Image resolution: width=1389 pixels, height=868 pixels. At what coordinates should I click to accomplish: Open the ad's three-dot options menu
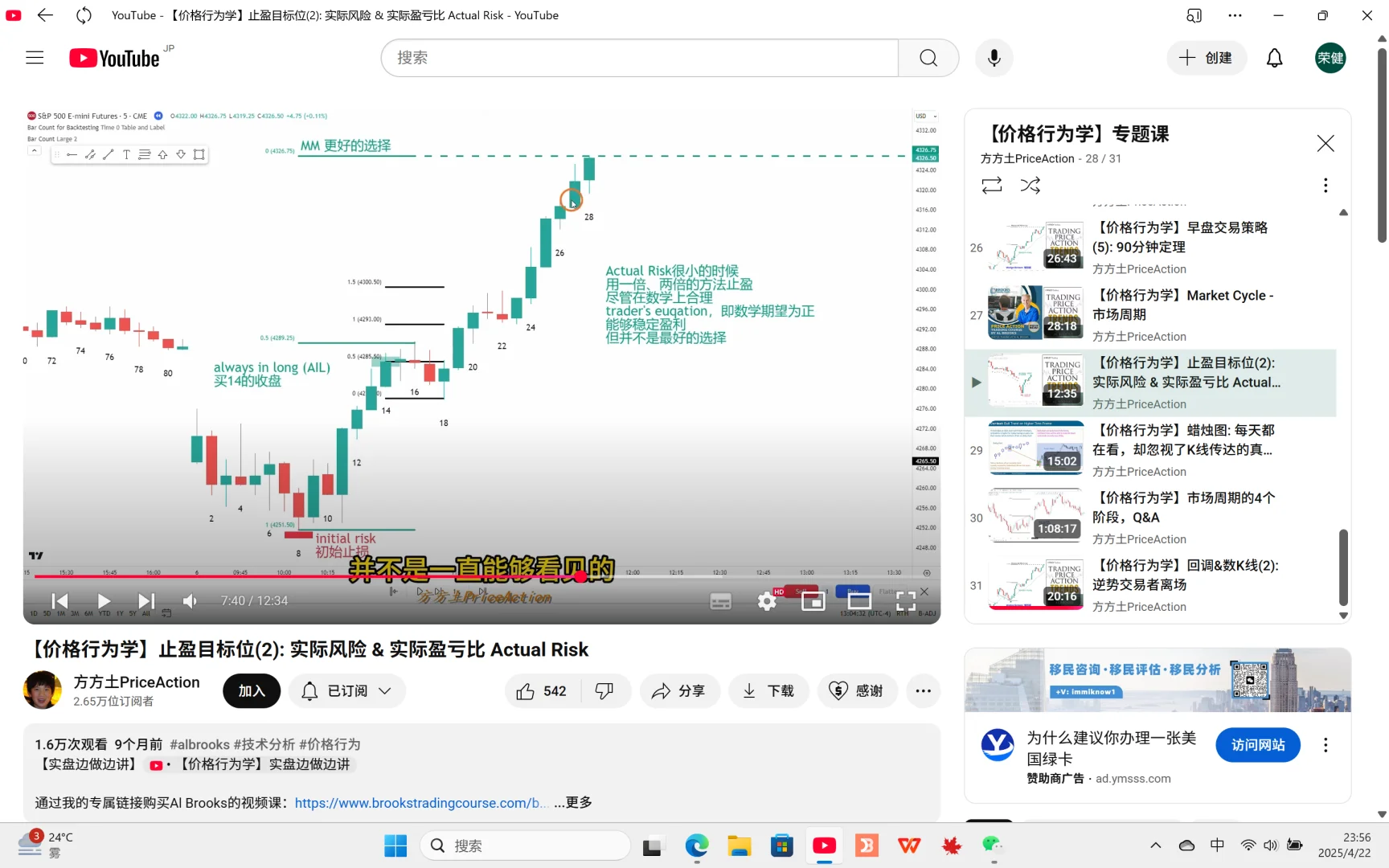pos(1325,745)
